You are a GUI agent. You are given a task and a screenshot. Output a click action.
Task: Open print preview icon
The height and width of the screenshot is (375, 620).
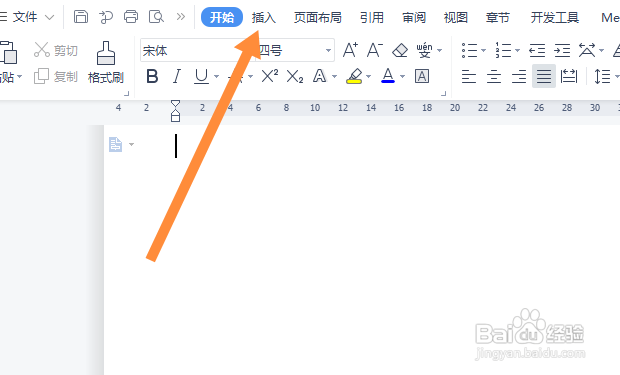pyautogui.click(x=156, y=17)
